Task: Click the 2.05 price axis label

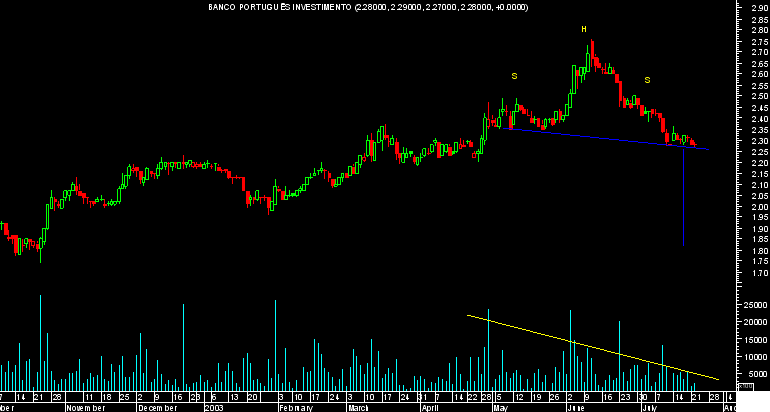Action: tap(760, 196)
